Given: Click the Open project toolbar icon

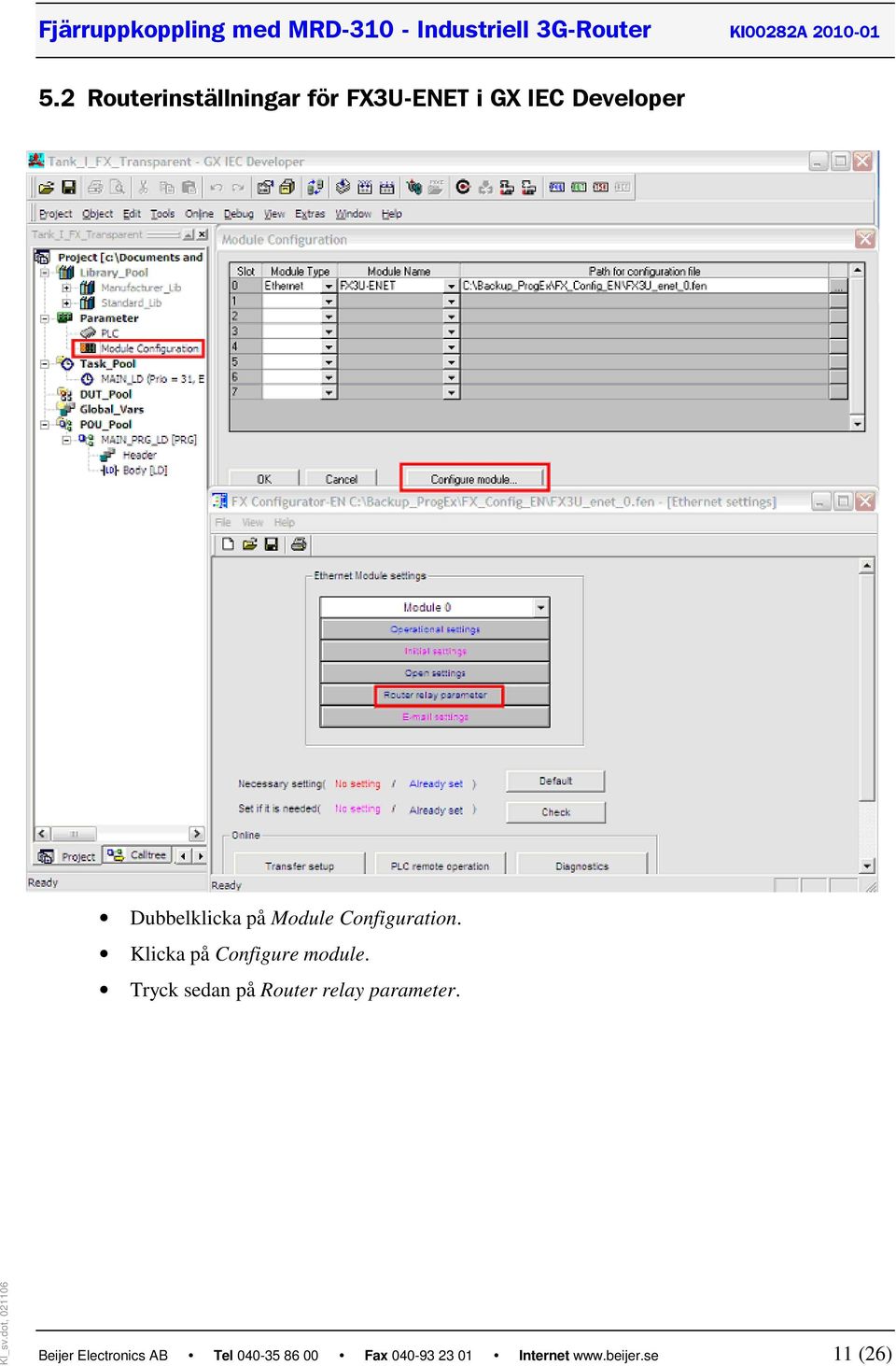Looking at the screenshot, I should click(x=46, y=188).
